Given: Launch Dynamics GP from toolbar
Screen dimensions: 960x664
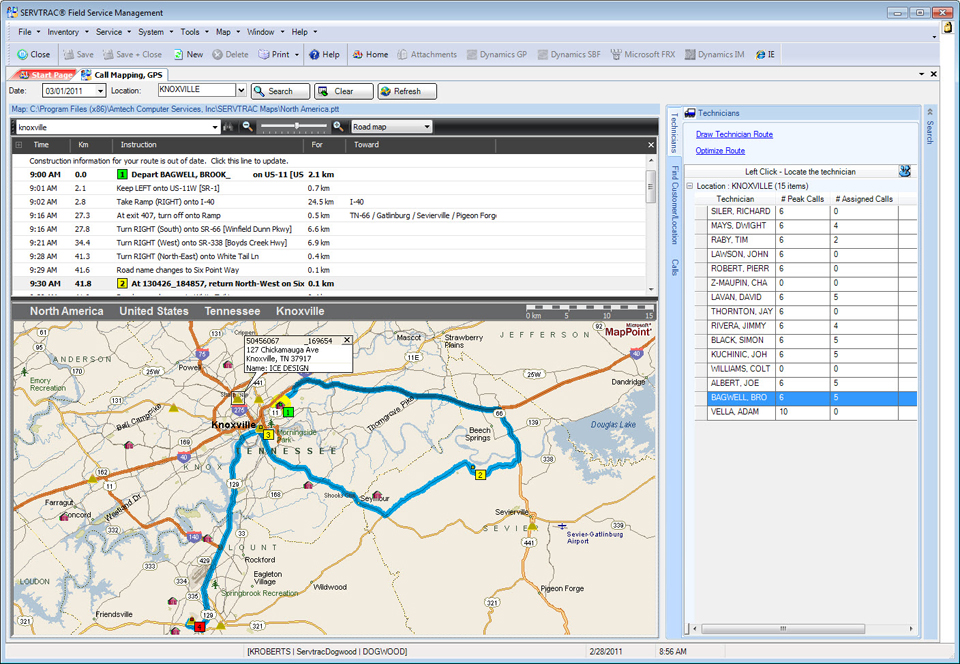Looking at the screenshot, I should pyautogui.click(x=497, y=54).
